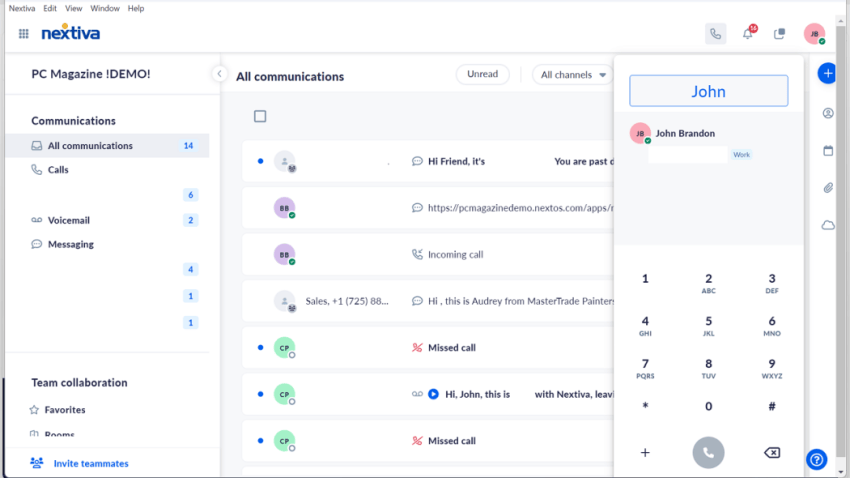The width and height of the screenshot is (850, 478).
Task: Click Invite teammates link
Action: coord(91,463)
